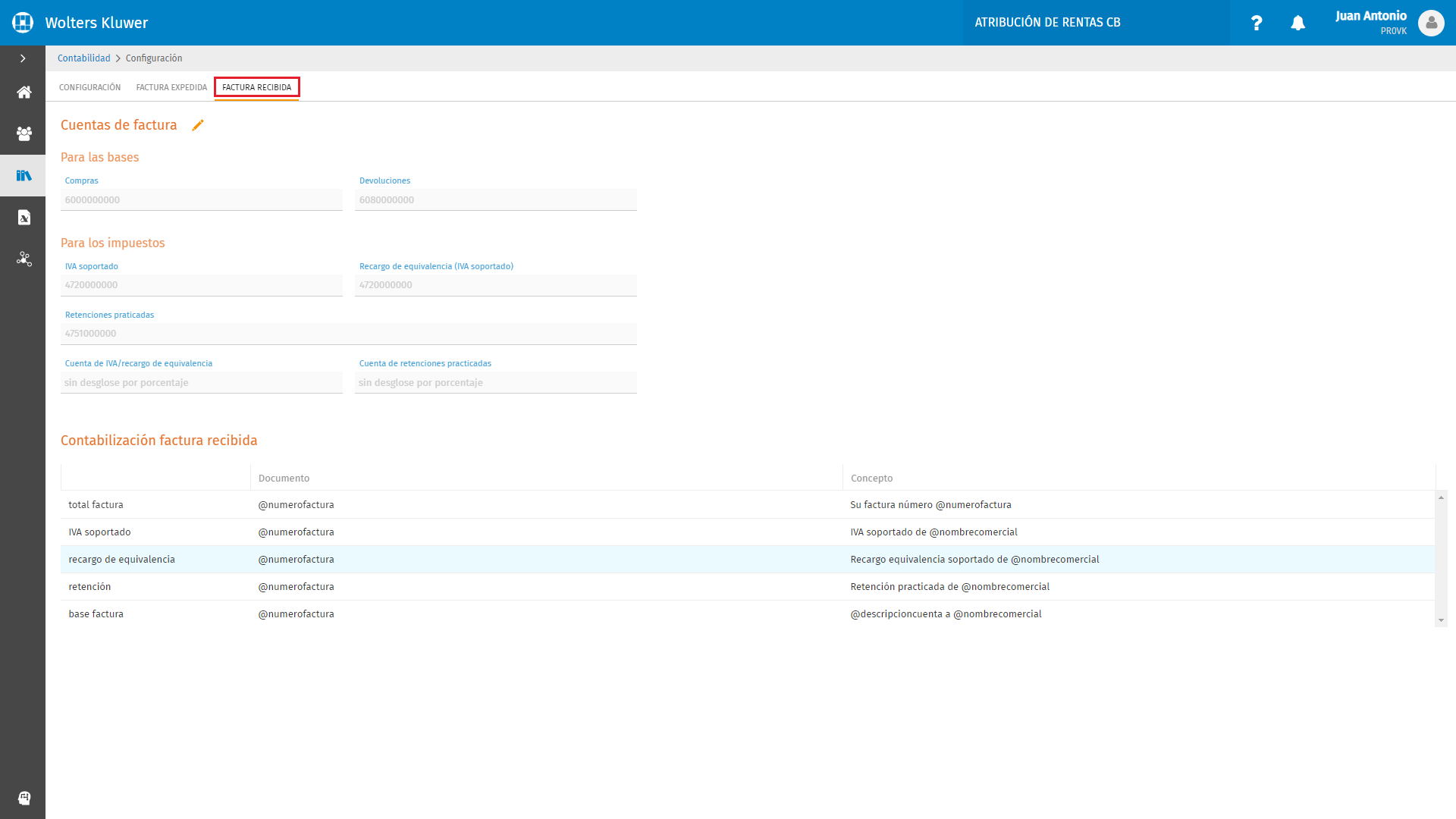Image resolution: width=1456 pixels, height=819 pixels.
Task: Select the base factura row
Action: pyautogui.click(x=748, y=614)
